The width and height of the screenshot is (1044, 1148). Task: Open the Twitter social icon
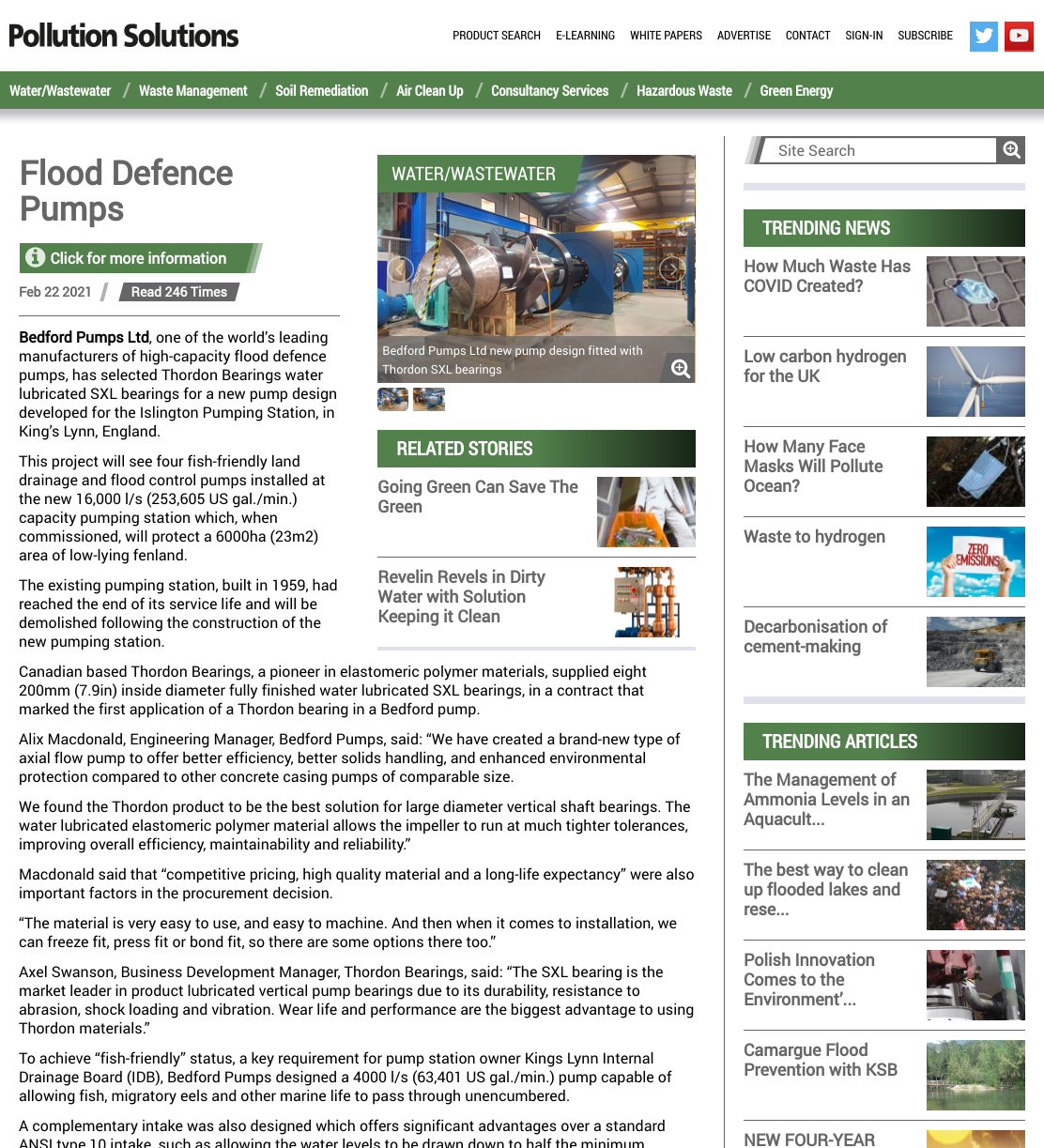pos(984,36)
